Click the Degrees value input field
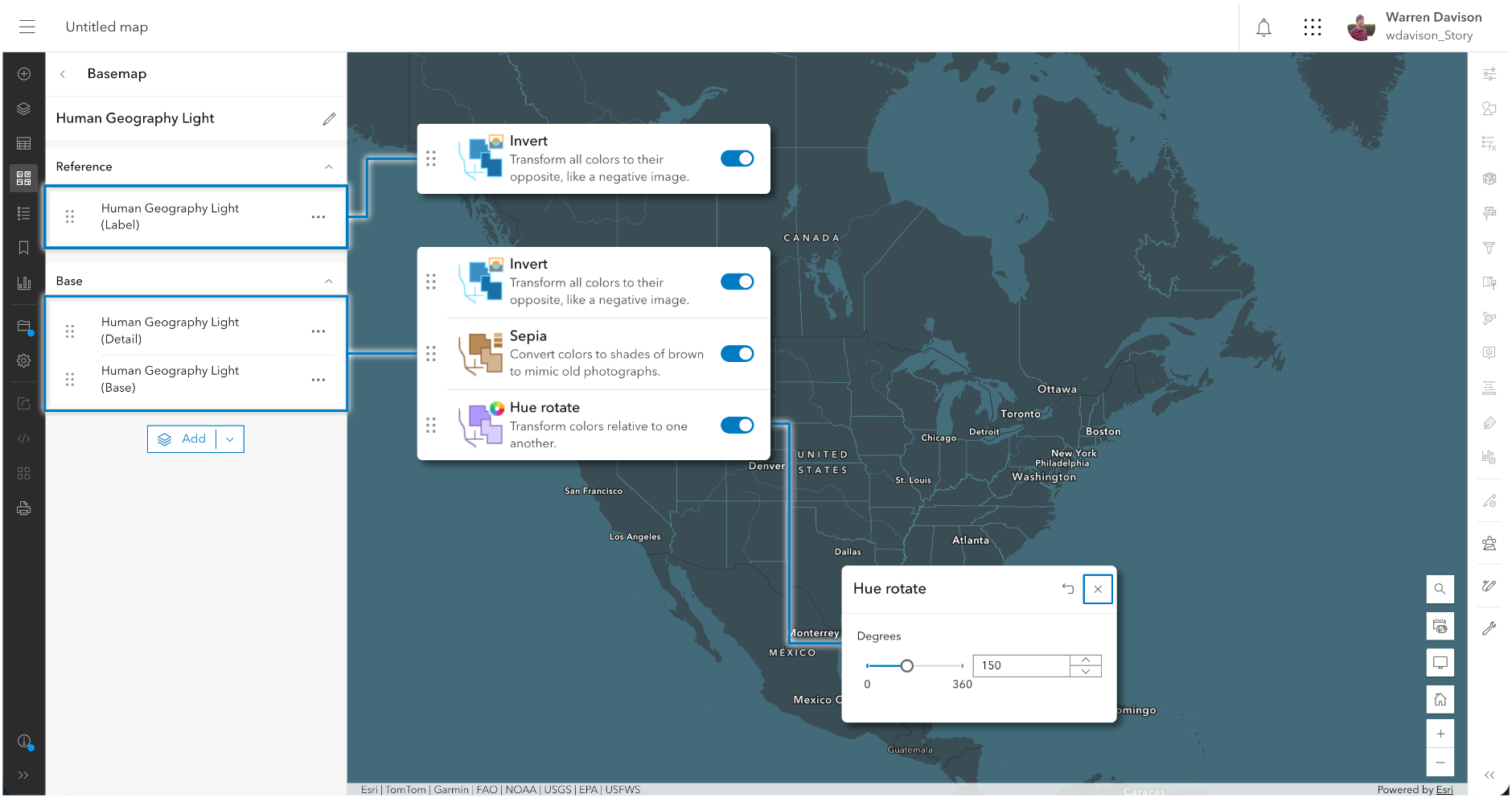Image resolution: width=1512 pixels, height=798 pixels. tap(1021, 666)
